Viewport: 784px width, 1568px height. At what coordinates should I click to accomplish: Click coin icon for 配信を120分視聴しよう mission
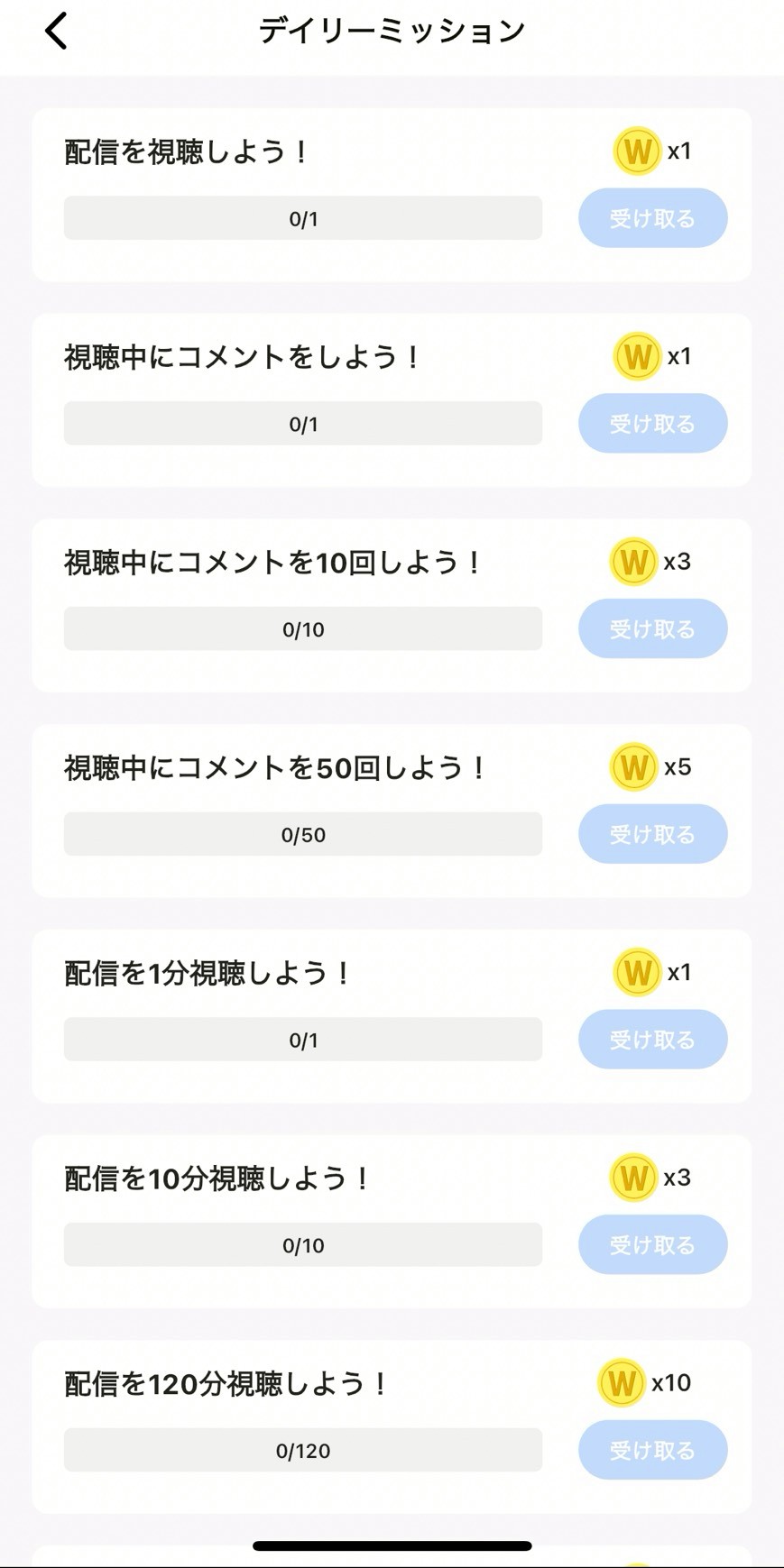[x=622, y=1382]
